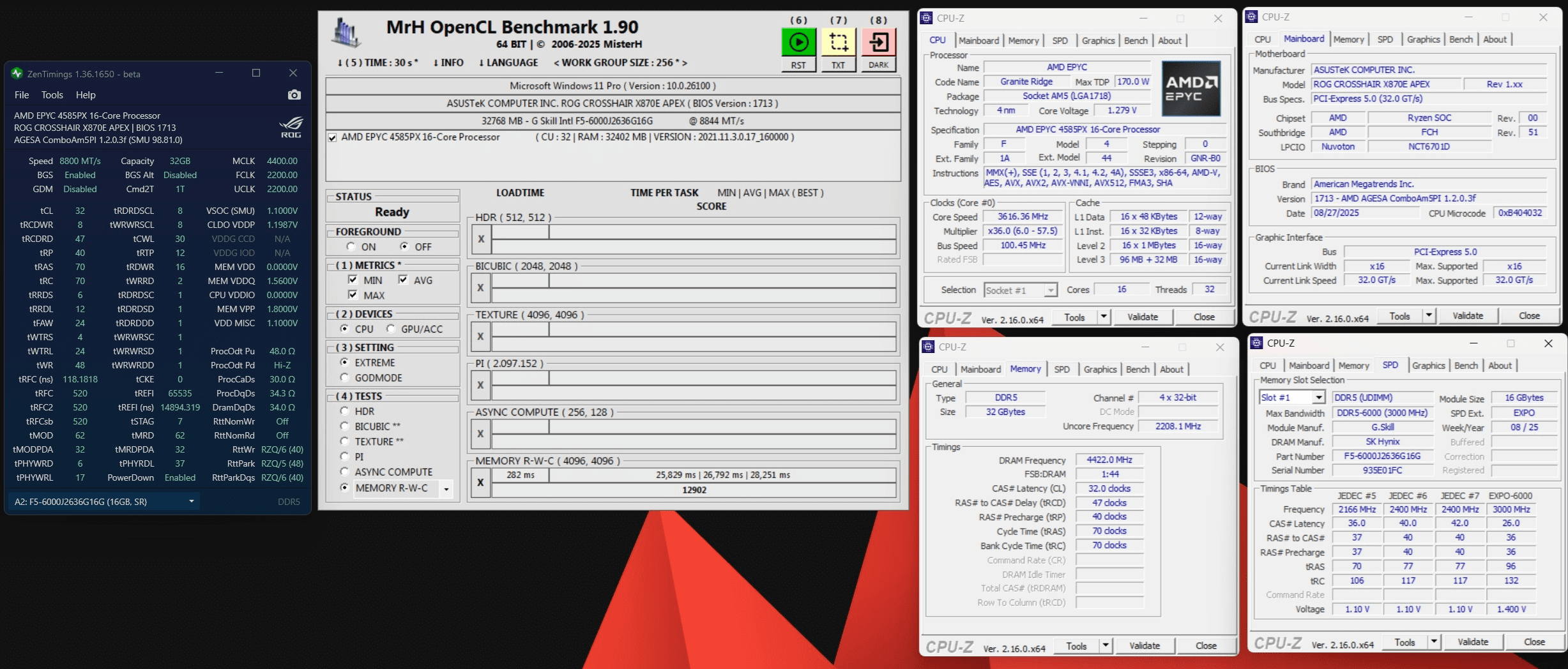Toggle the MAX metric checkbox

coord(353,295)
